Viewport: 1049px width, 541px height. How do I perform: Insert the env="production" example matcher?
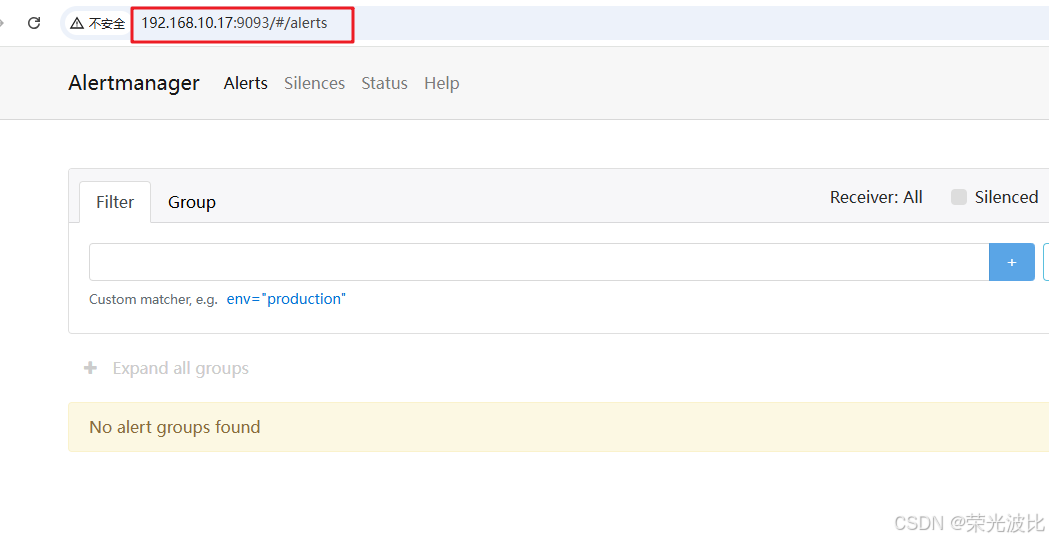click(286, 299)
